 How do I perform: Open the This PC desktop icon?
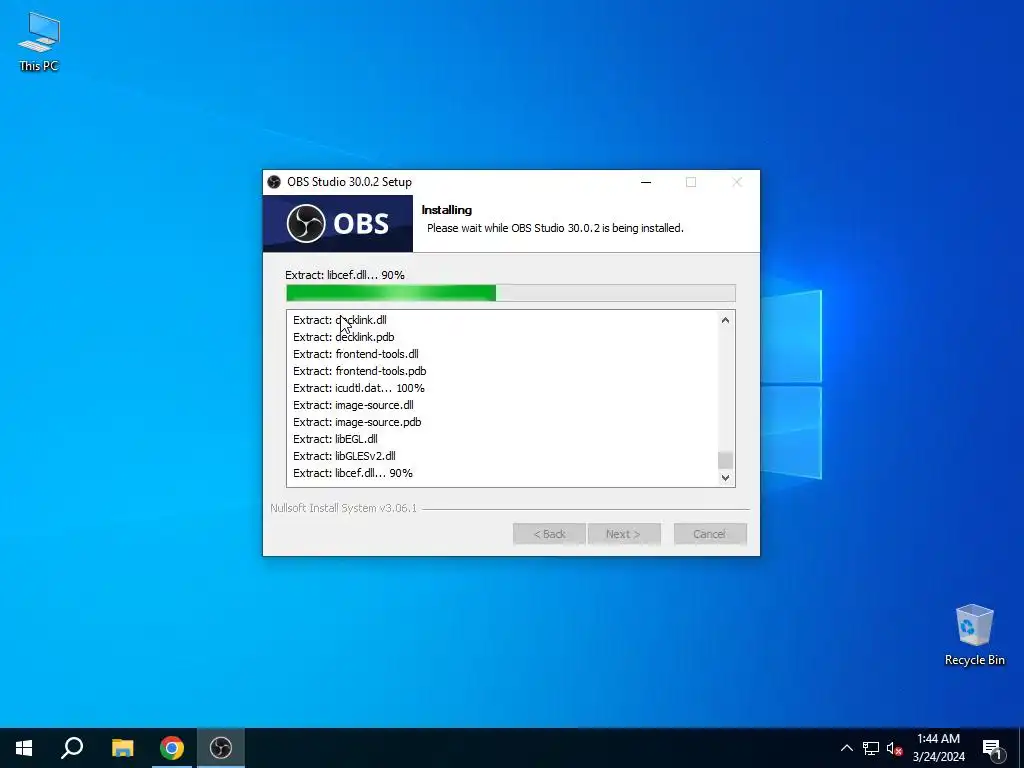click(39, 41)
